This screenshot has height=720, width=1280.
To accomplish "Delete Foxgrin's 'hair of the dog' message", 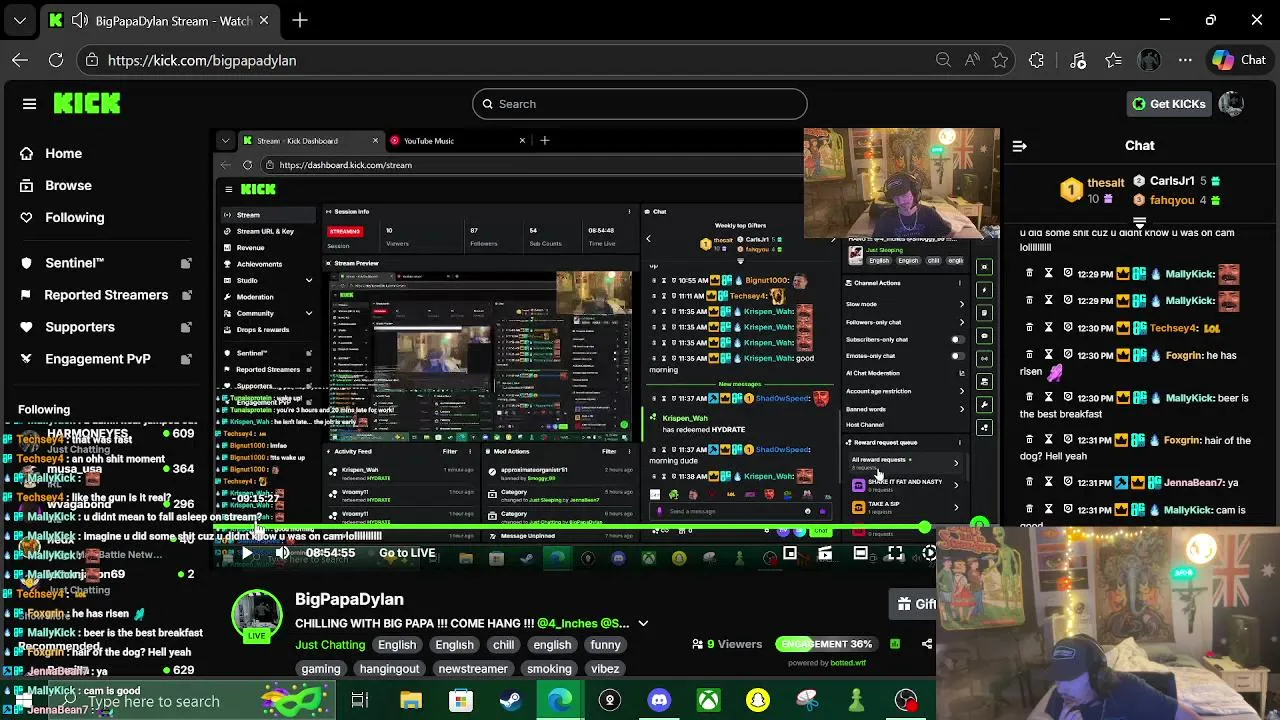I will point(1029,440).
